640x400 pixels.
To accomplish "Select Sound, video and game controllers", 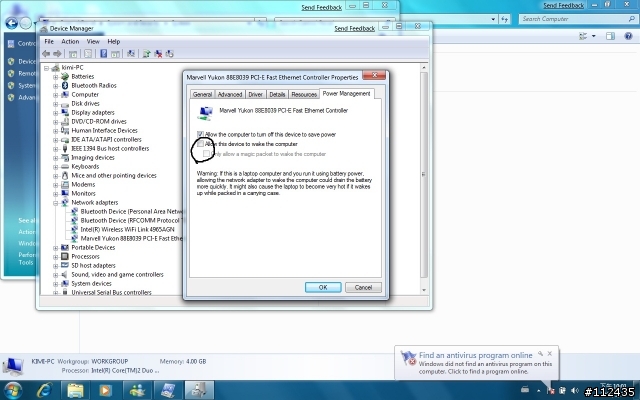I will tap(117, 275).
